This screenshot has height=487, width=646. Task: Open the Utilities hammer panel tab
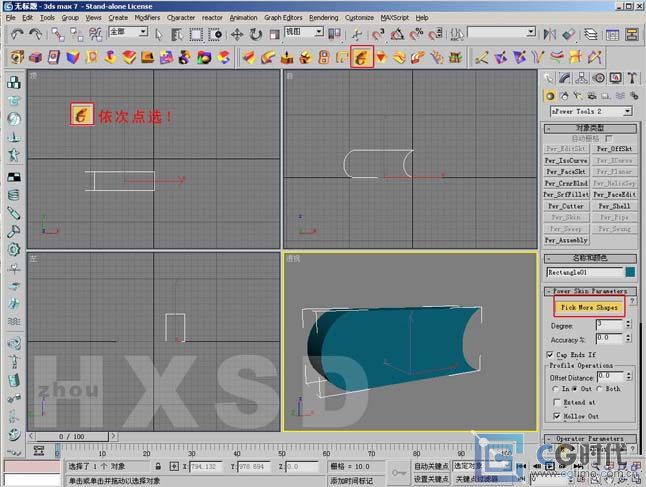(x=632, y=78)
